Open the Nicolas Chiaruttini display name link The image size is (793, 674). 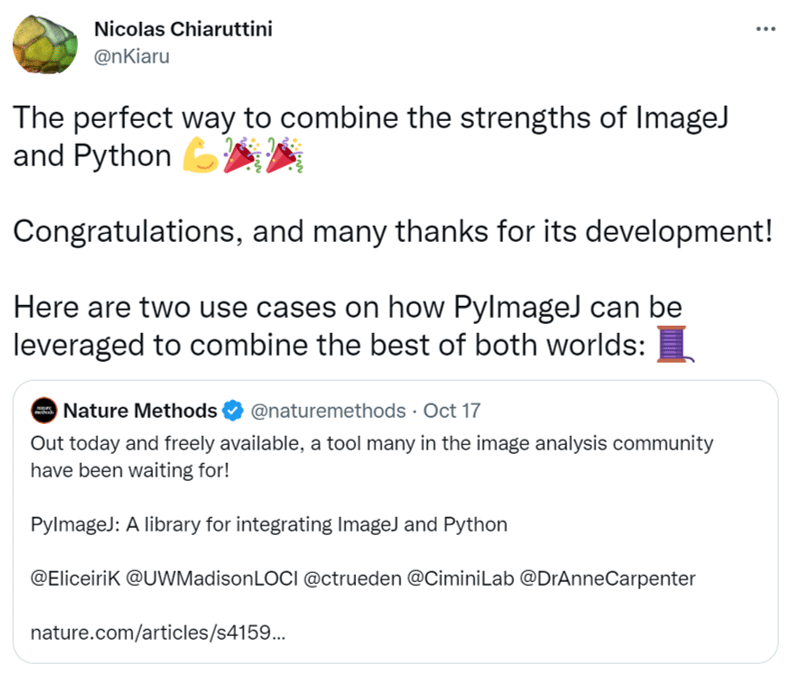tap(183, 29)
